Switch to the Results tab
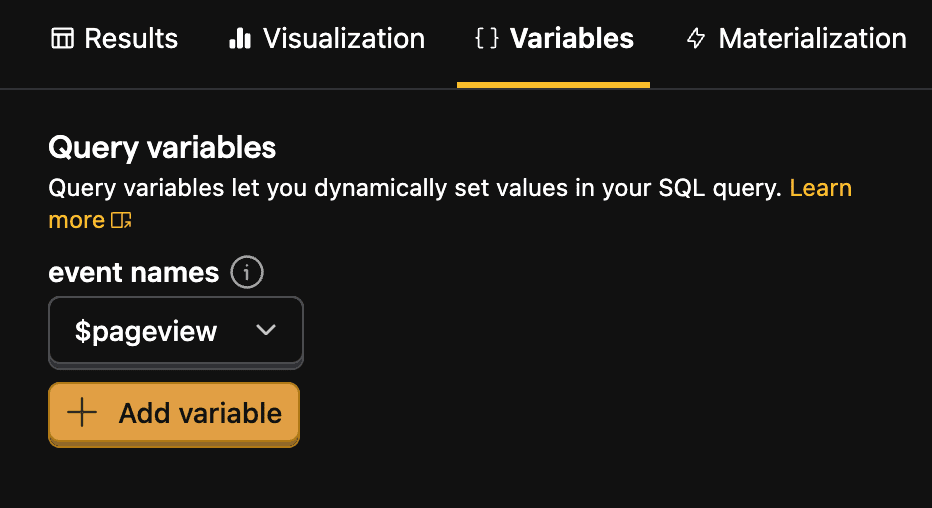932x508 pixels. (x=131, y=39)
